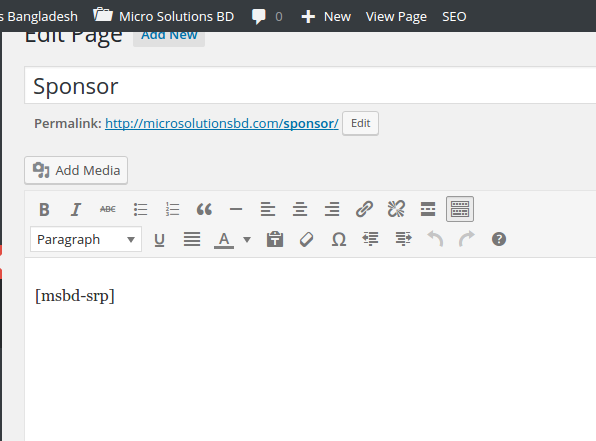Insert a blockquote
Screen dimensions: 596x441
coord(204,209)
